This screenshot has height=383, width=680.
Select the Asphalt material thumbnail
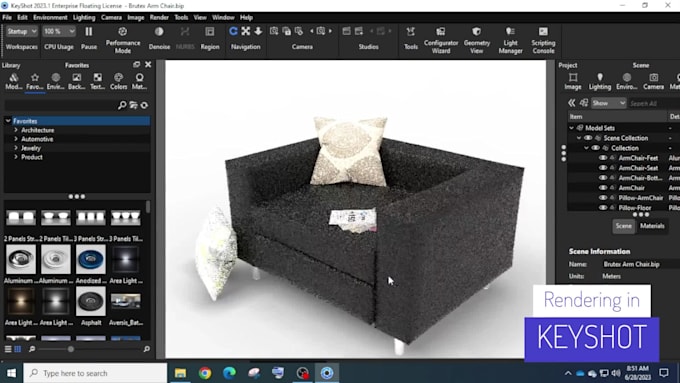pyautogui.click(x=91, y=301)
